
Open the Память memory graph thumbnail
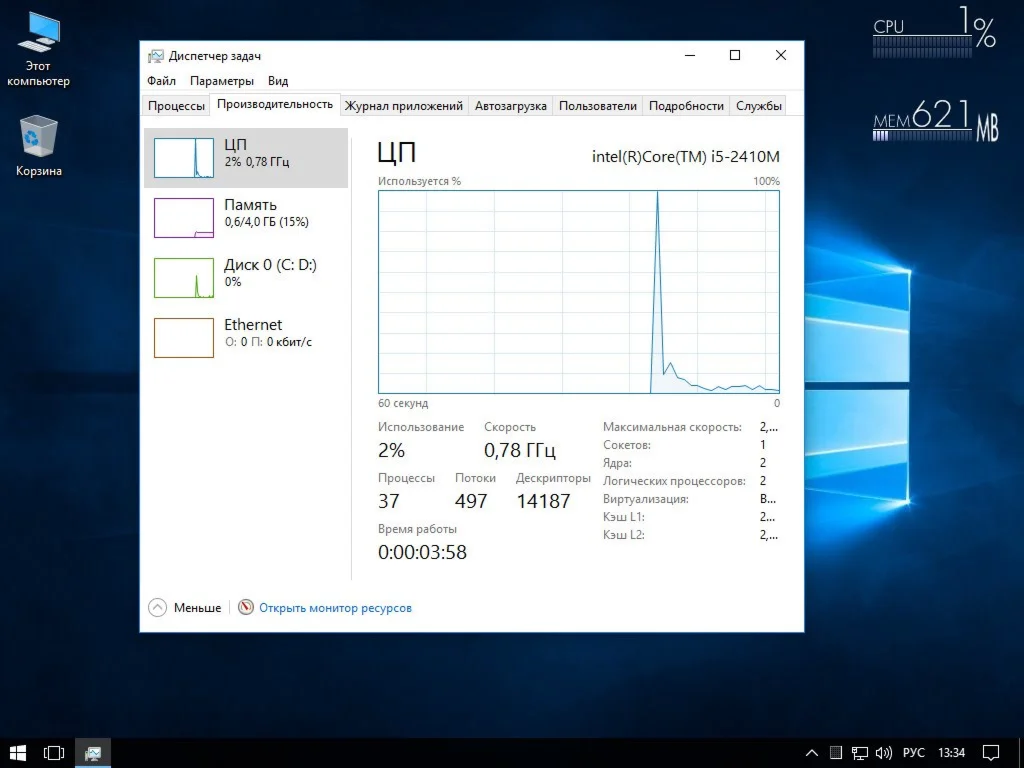tap(184, 218)
